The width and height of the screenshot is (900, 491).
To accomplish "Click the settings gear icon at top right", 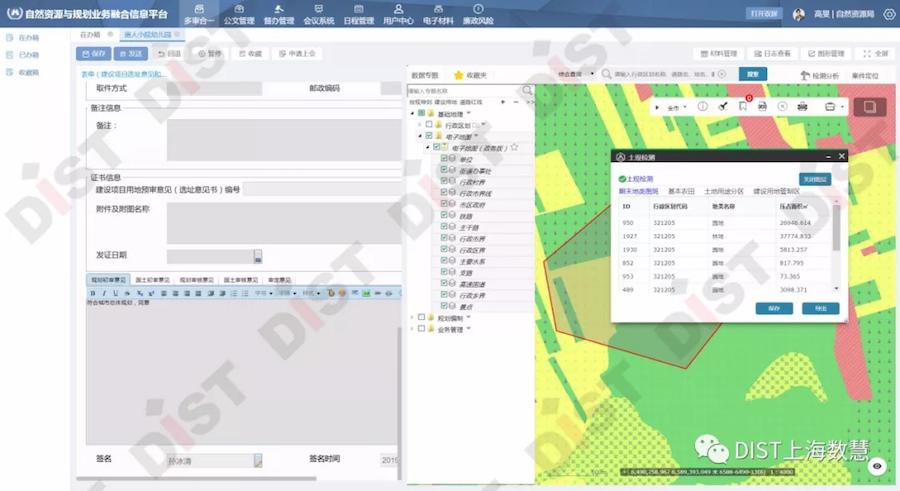I will (889, 14).
